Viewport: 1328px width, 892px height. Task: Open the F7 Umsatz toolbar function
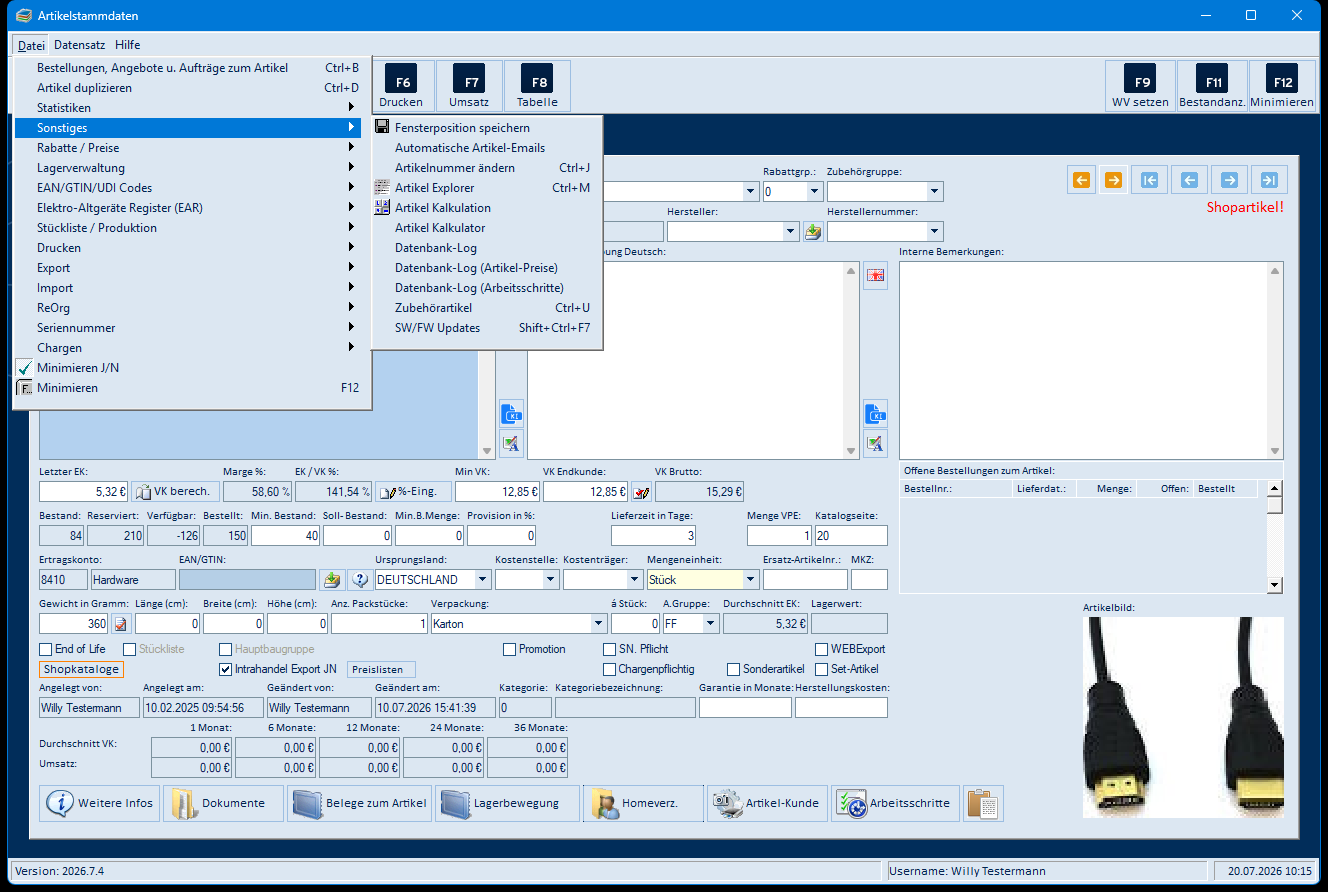click(x=469, y=86)
